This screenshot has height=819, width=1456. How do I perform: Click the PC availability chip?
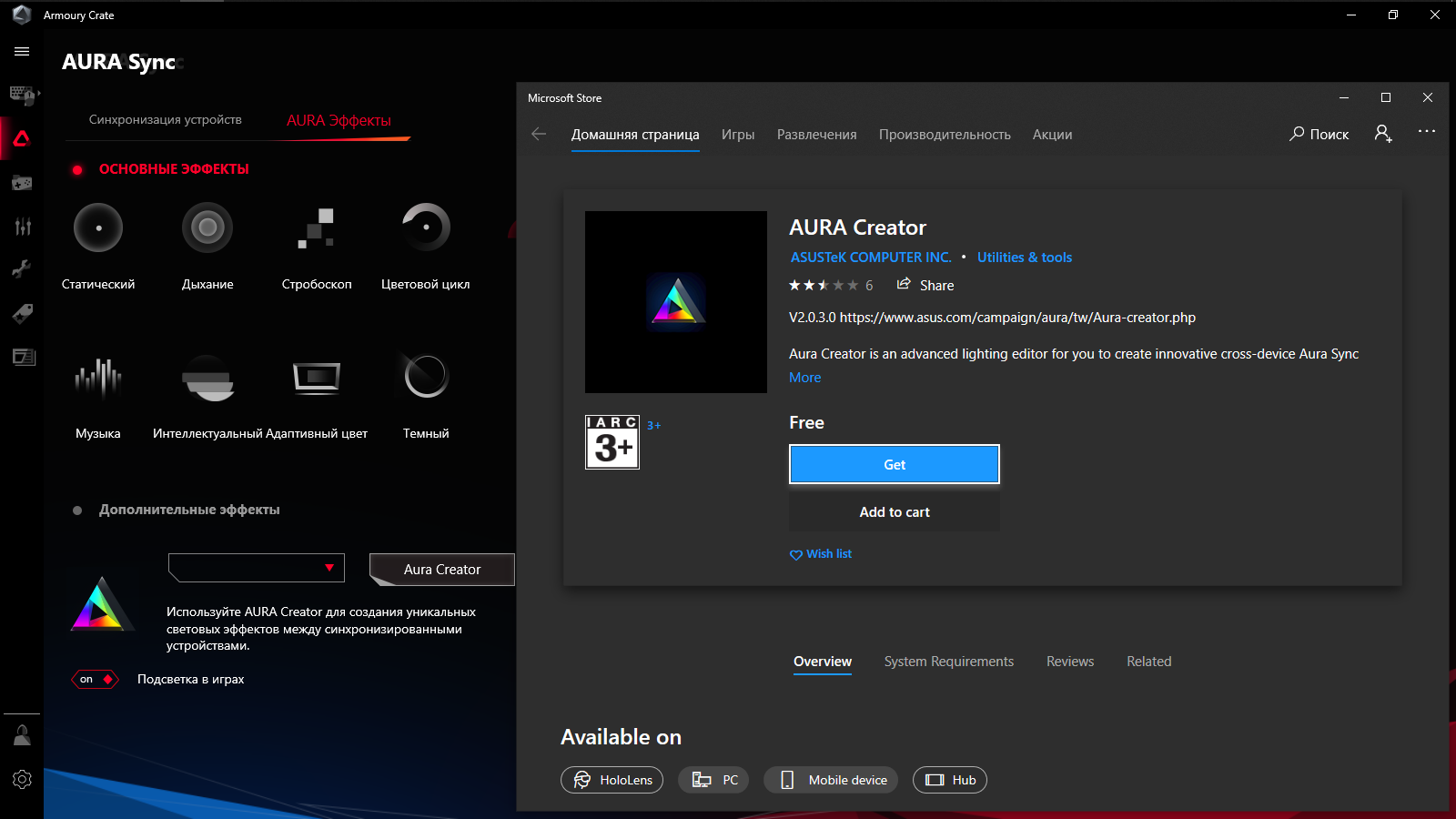coord(714,780)
